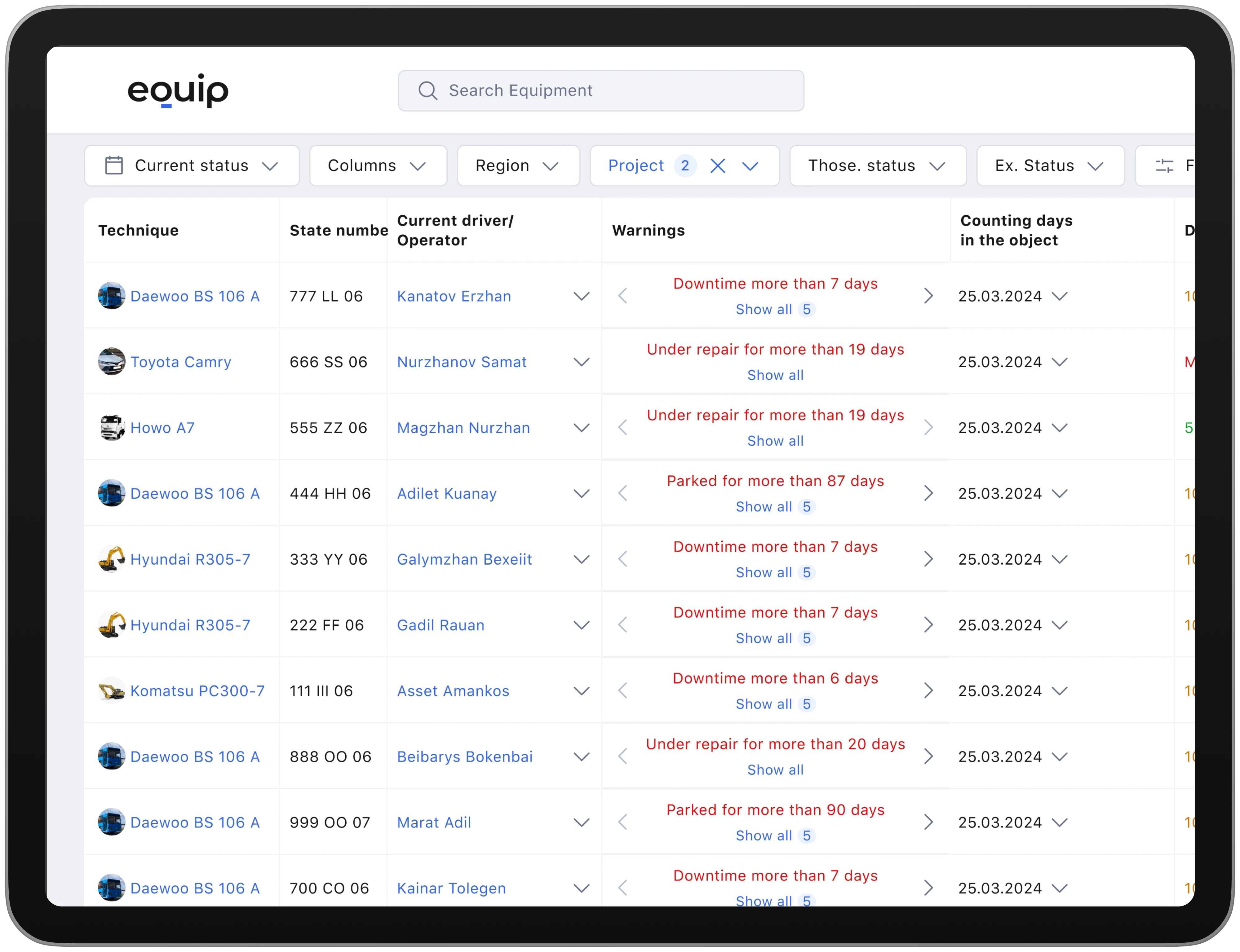This screenshot has height=952, width=1240.
Task: Next warning arrow for Kainar Tolegen row
Action: [x=928, y=888]
